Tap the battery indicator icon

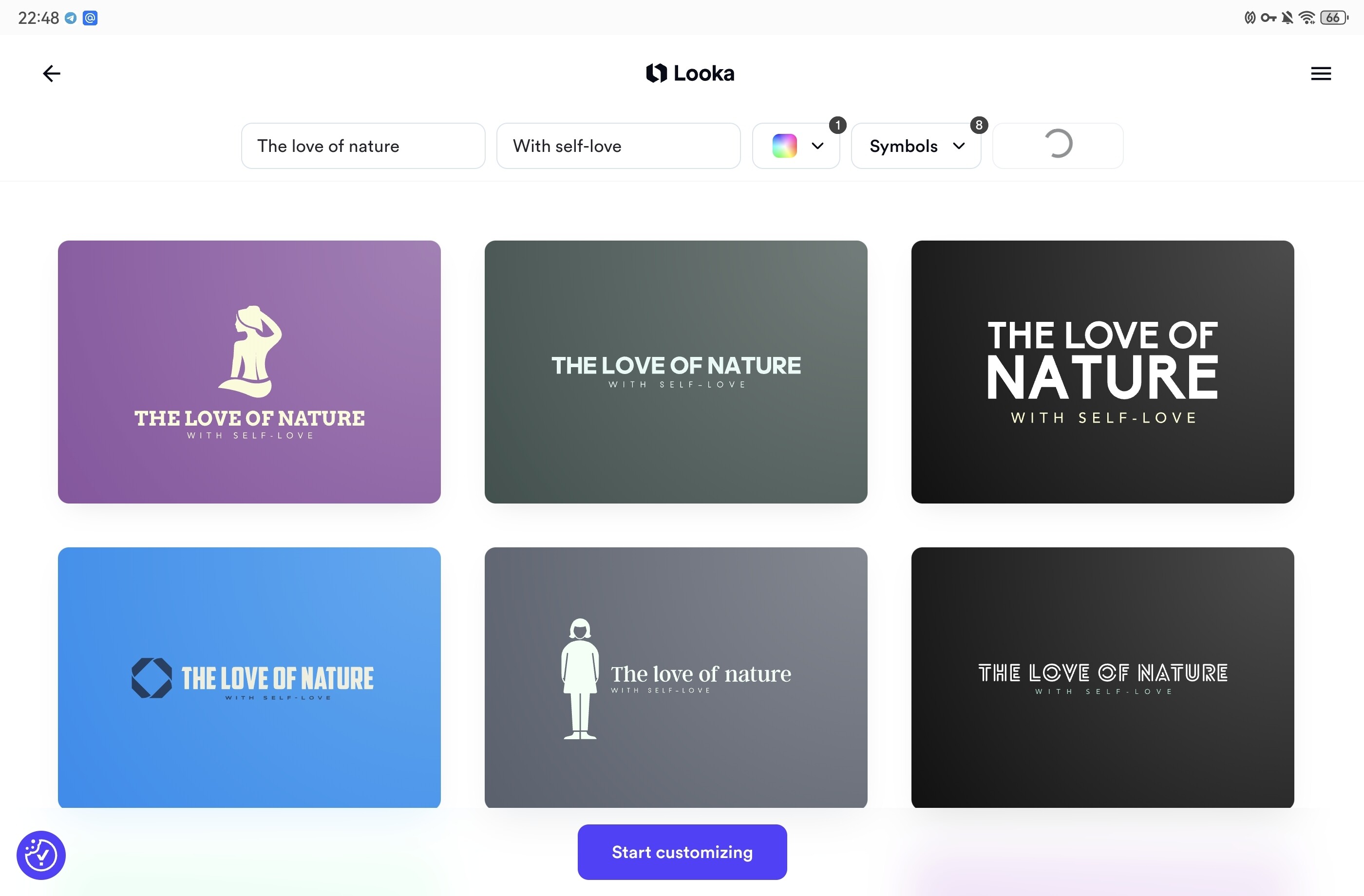coord(1333,18)
